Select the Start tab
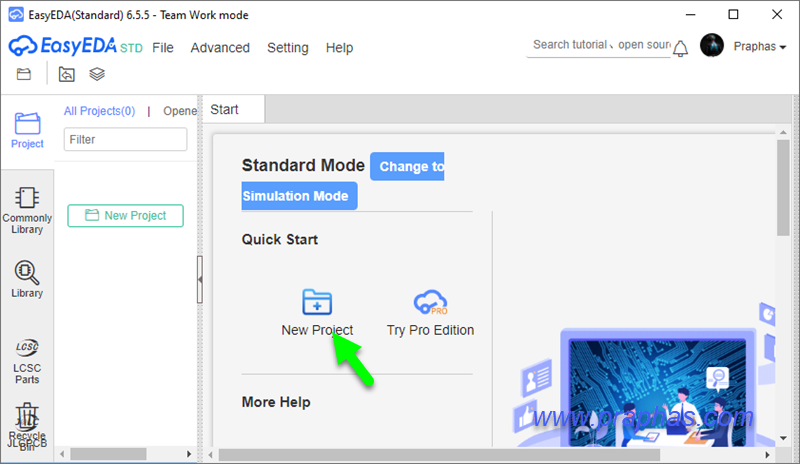The width and height of the screenshot is (800, 464). tap(234, 109)
